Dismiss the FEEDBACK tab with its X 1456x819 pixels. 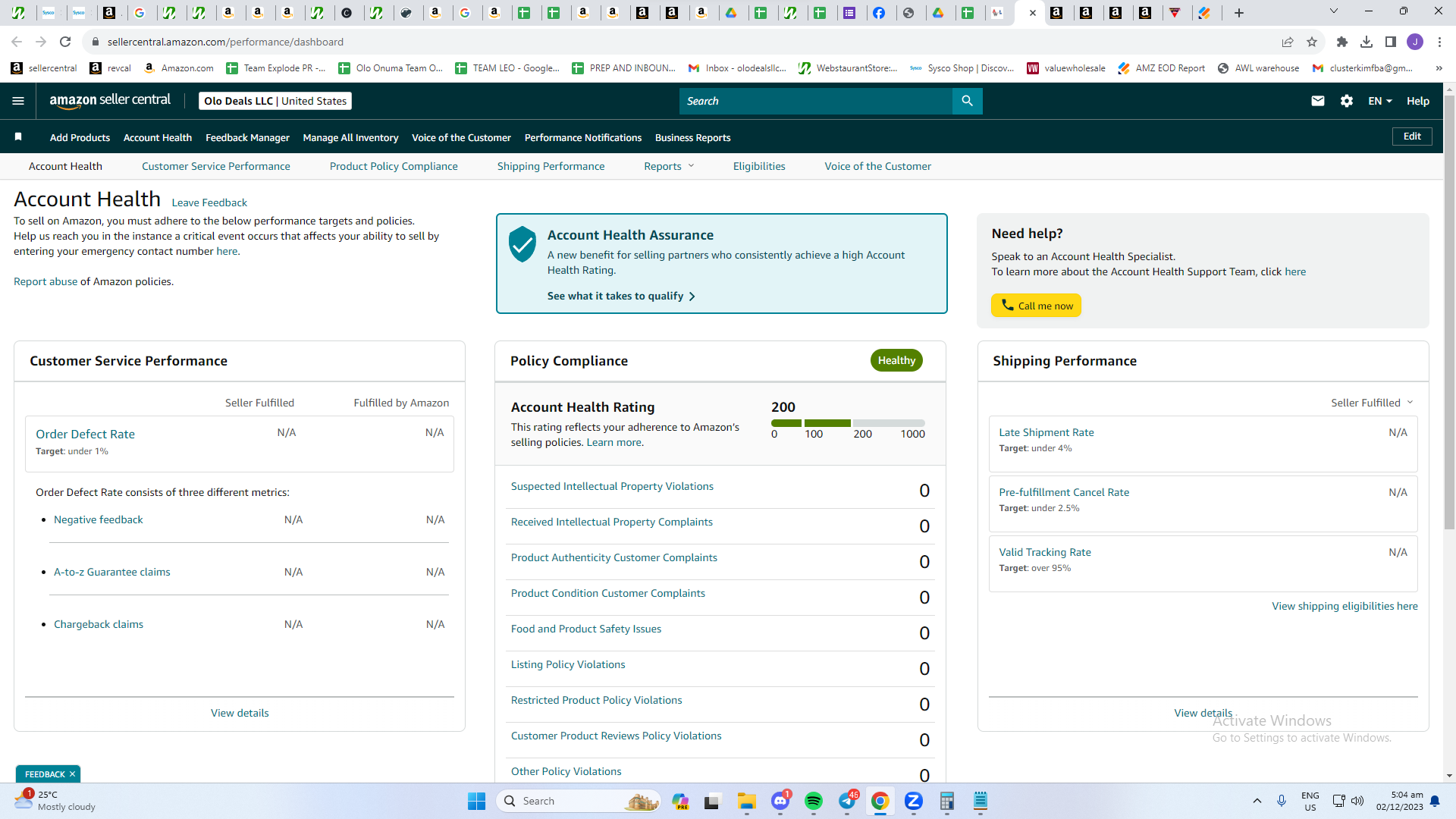(x=72, y=774)
